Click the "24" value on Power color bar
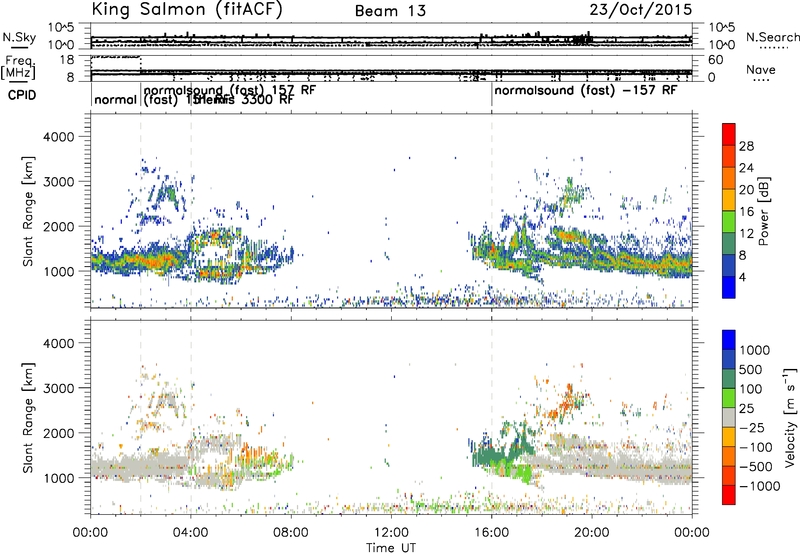This screenshot has height=554, width=800. pyautogui.click(x=746, y=168)
